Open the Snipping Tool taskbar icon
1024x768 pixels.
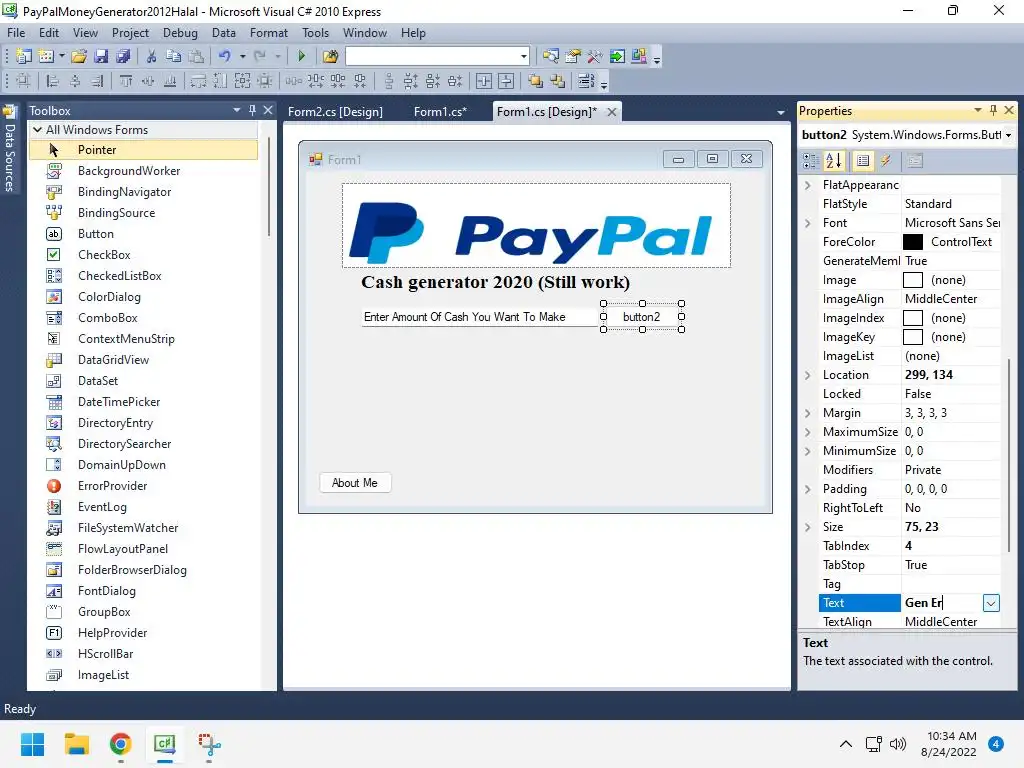[x=209, y=744]
